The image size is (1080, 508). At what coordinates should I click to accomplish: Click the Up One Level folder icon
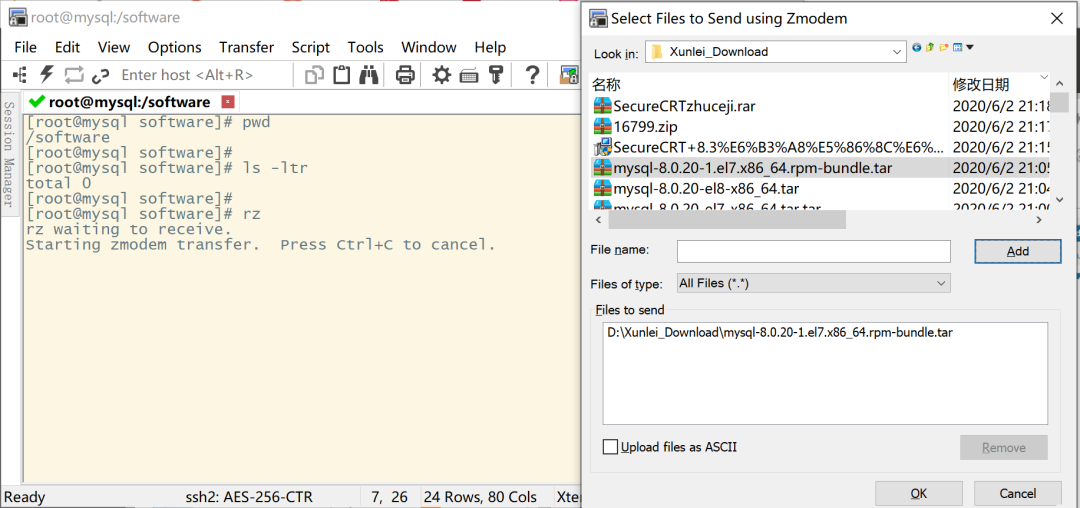[x=930, y=47]
